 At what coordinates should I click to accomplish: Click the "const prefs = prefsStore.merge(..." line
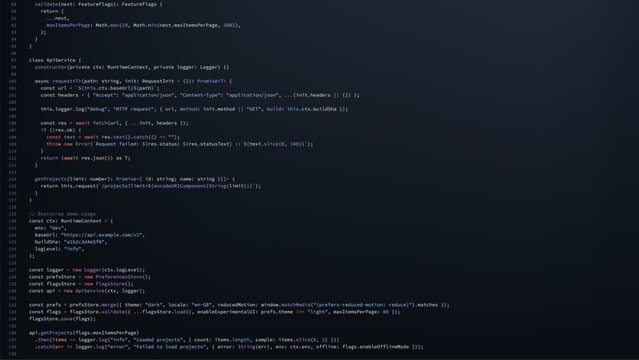click(239, 305)
